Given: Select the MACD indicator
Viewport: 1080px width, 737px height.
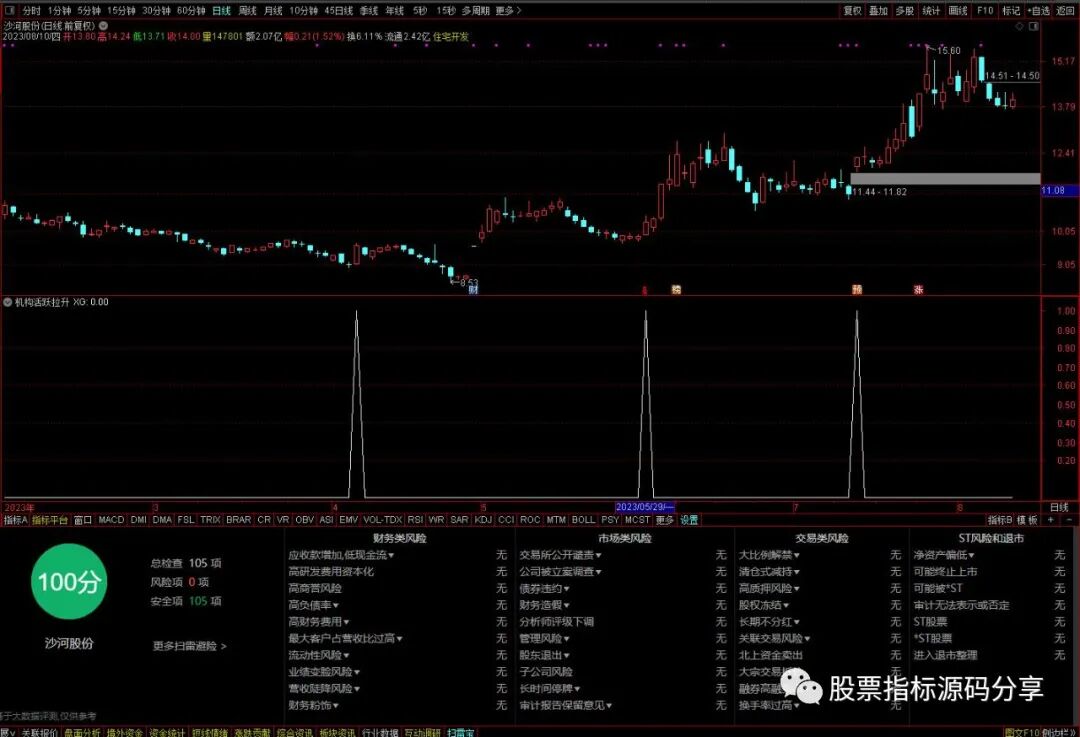Looking at the screenshot, I should (111, 520).
